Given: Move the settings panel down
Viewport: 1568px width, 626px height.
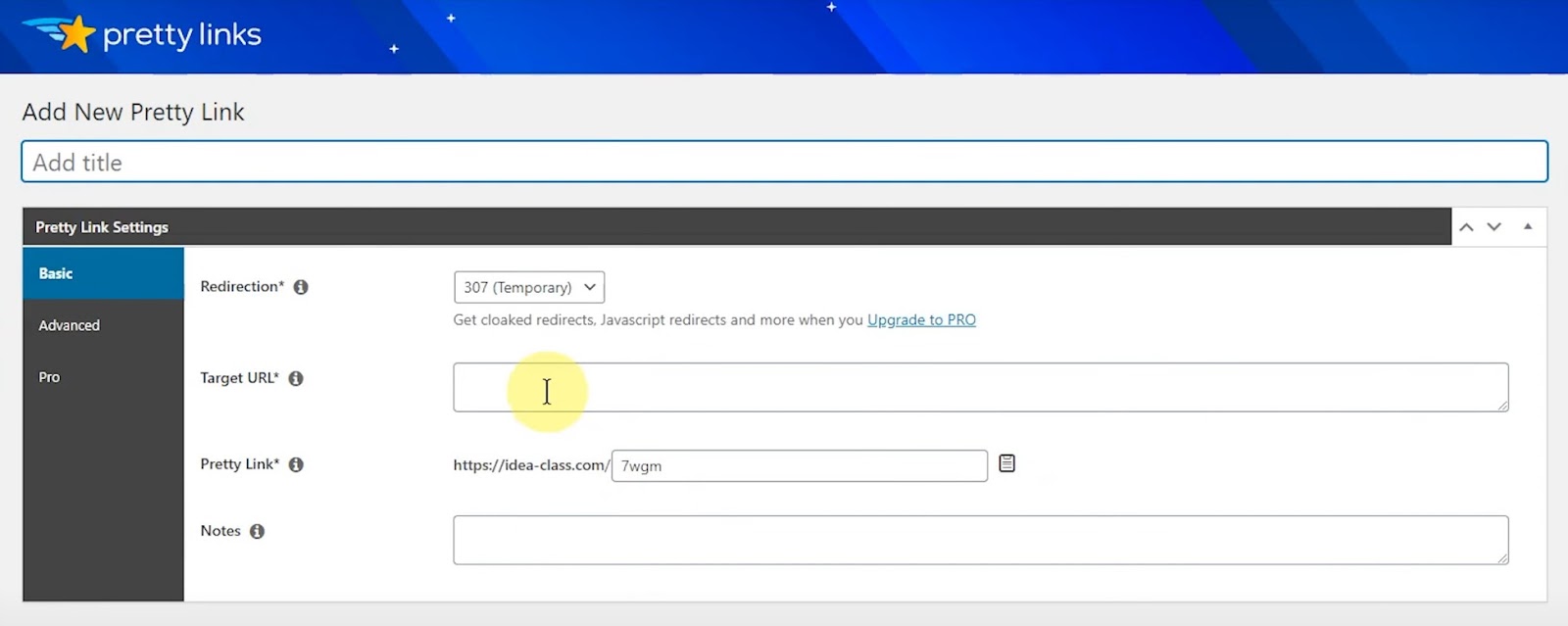Looking at the screenshot, I should click(x=1494, y=226).
